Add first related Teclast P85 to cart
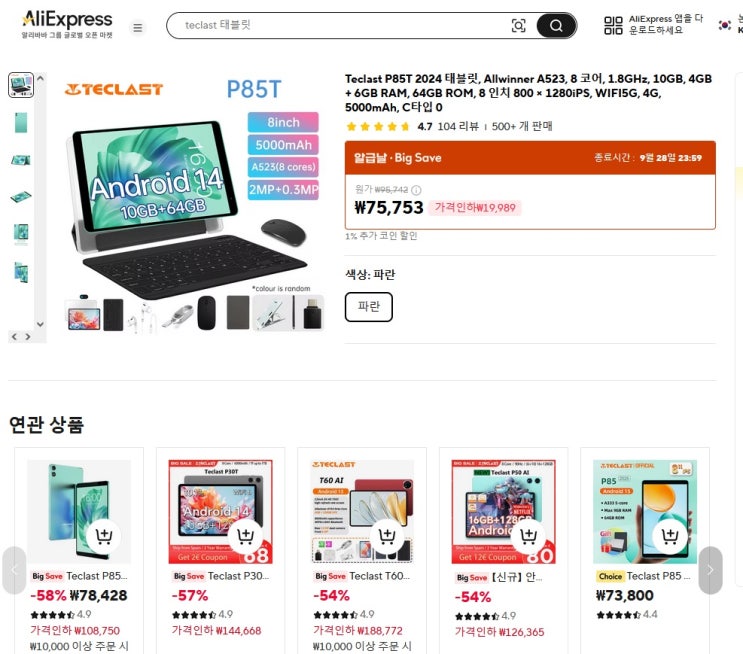 (x=103, y=536)
